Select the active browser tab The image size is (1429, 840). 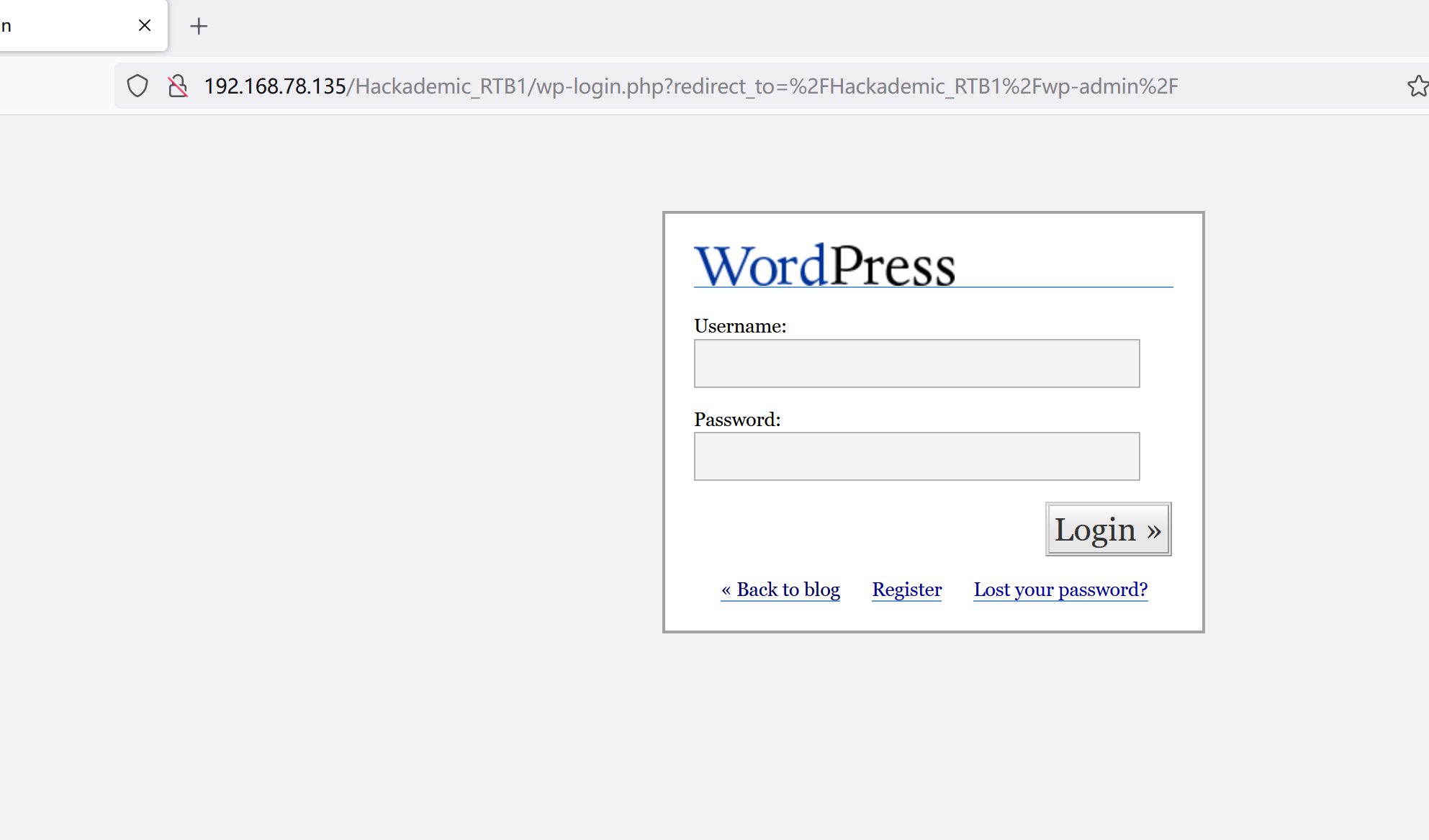(x=84, y=26)
